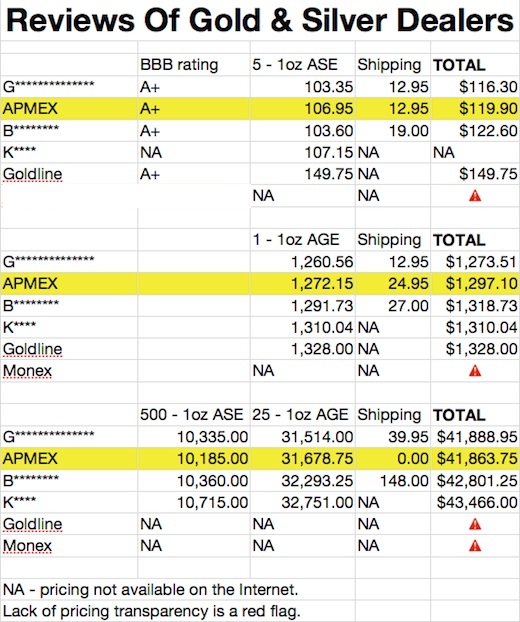Select the $41,863.75 APMEX total cell
Image resolution: width=520 pixels, height=622 pixels.
tap(475, 459)
